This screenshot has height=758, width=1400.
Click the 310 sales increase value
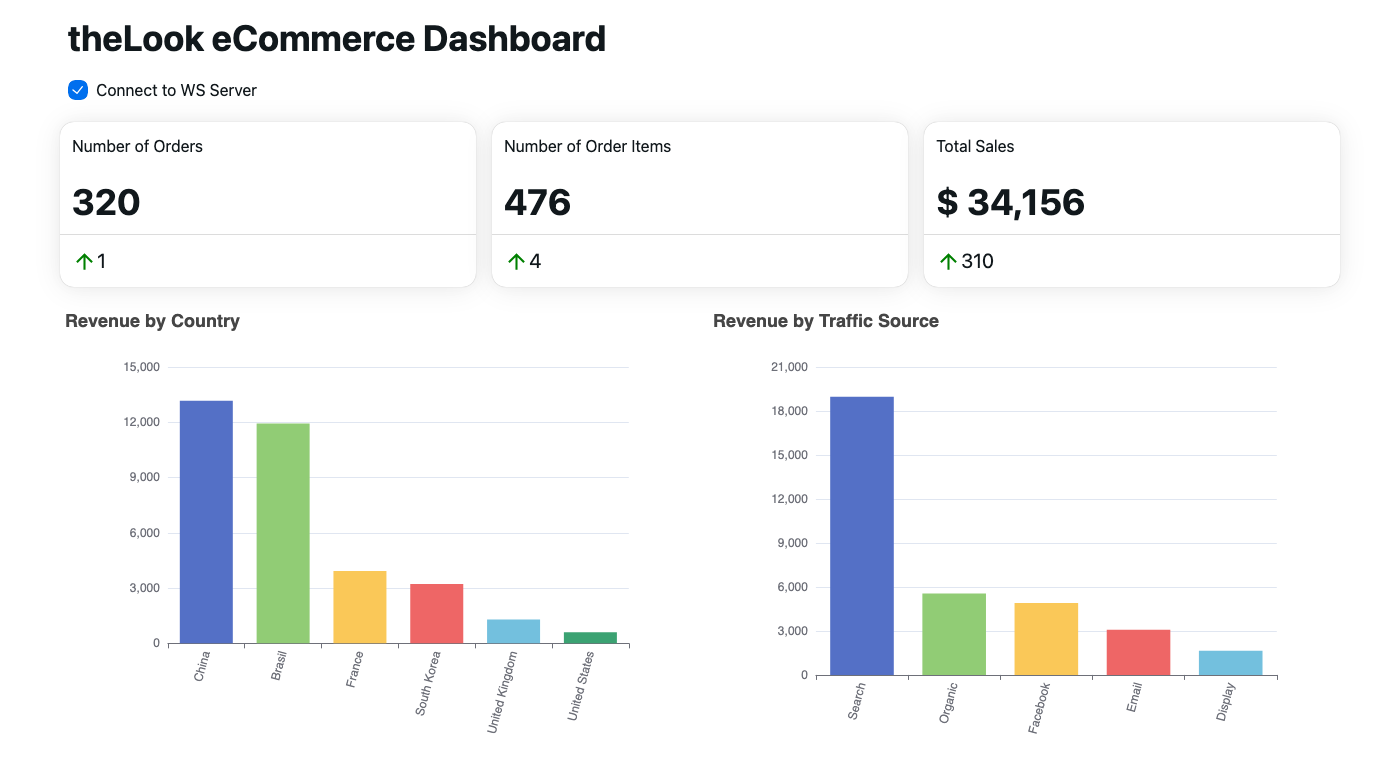977,262
